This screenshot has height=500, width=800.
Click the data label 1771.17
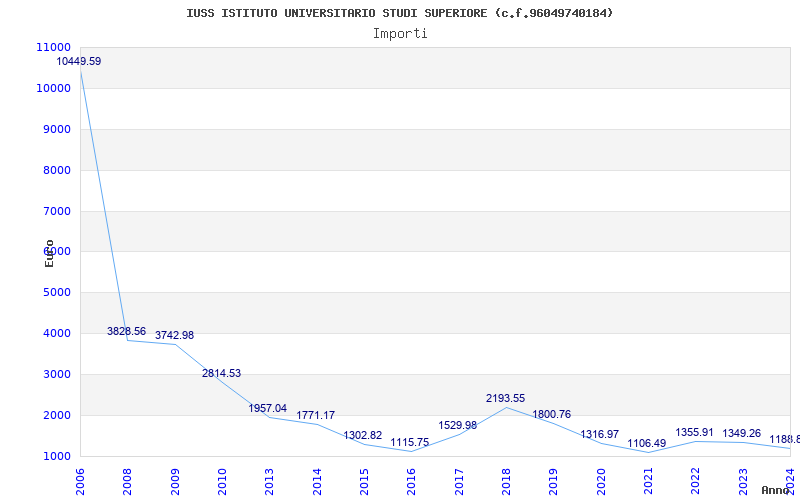[x=316, y=415]
